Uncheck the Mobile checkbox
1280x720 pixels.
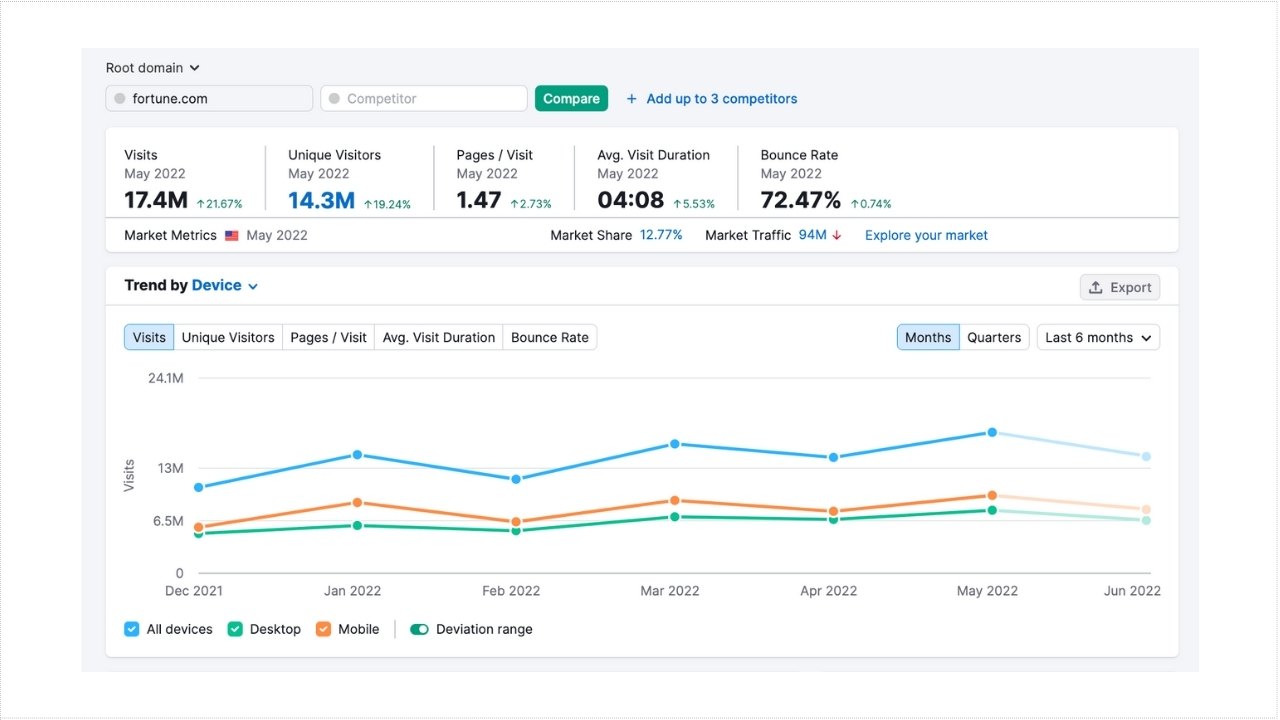(x=323, y=629)
